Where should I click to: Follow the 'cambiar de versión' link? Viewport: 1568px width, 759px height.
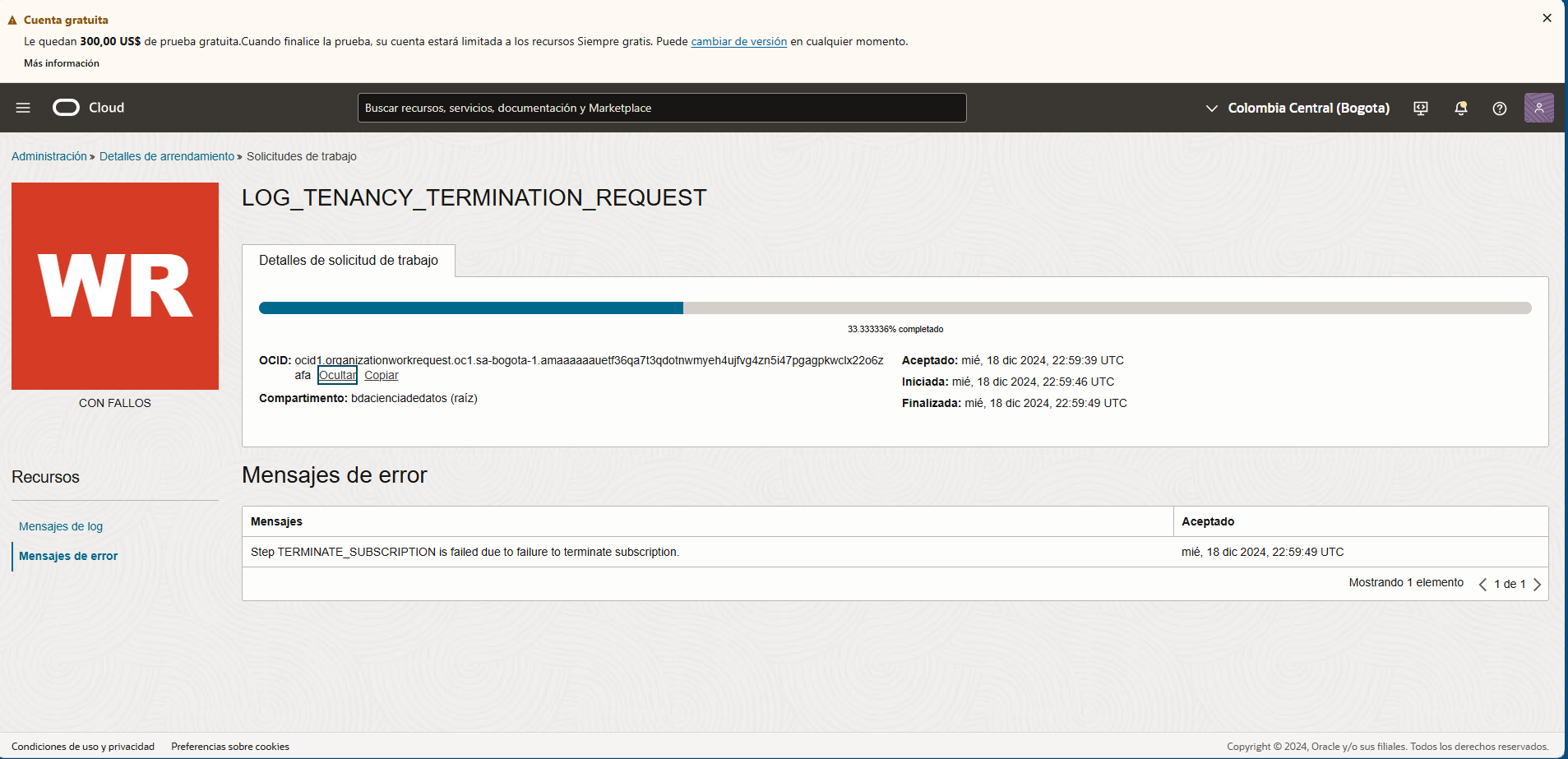[x=738, y=41]
